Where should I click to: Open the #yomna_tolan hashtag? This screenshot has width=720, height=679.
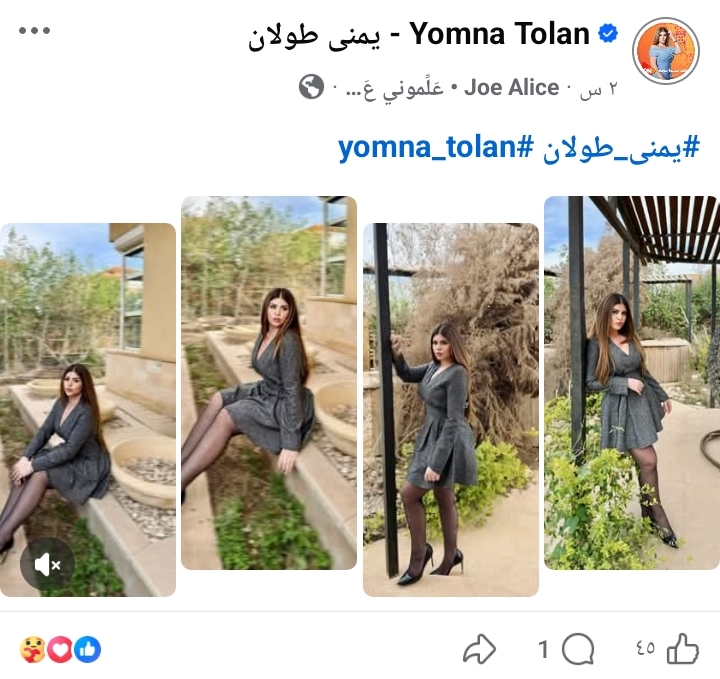[436, 148]
